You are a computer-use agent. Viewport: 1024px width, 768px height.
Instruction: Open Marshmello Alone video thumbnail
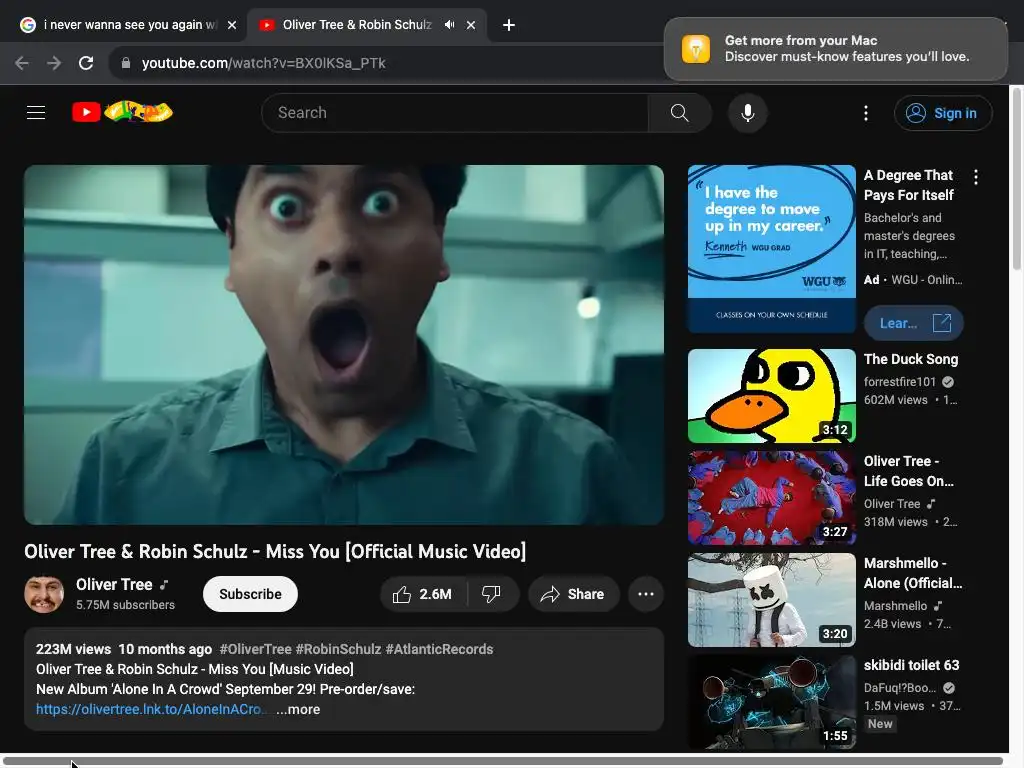point(771,600)
